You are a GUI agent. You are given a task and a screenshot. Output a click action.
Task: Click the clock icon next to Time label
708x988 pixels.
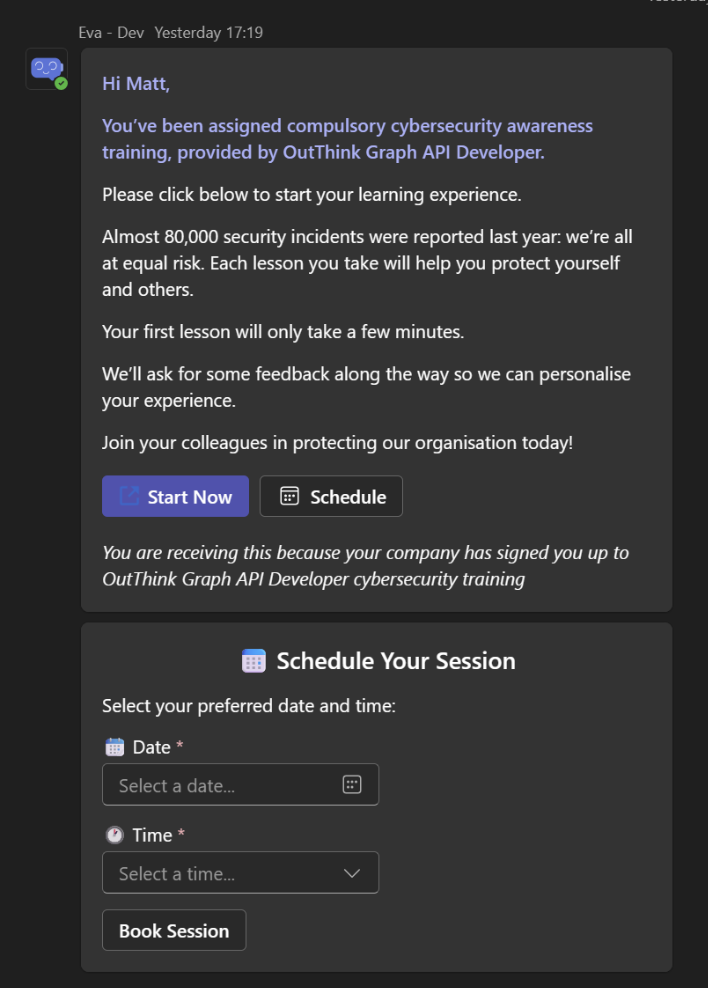pyautogui.click(x=114, y=835)
